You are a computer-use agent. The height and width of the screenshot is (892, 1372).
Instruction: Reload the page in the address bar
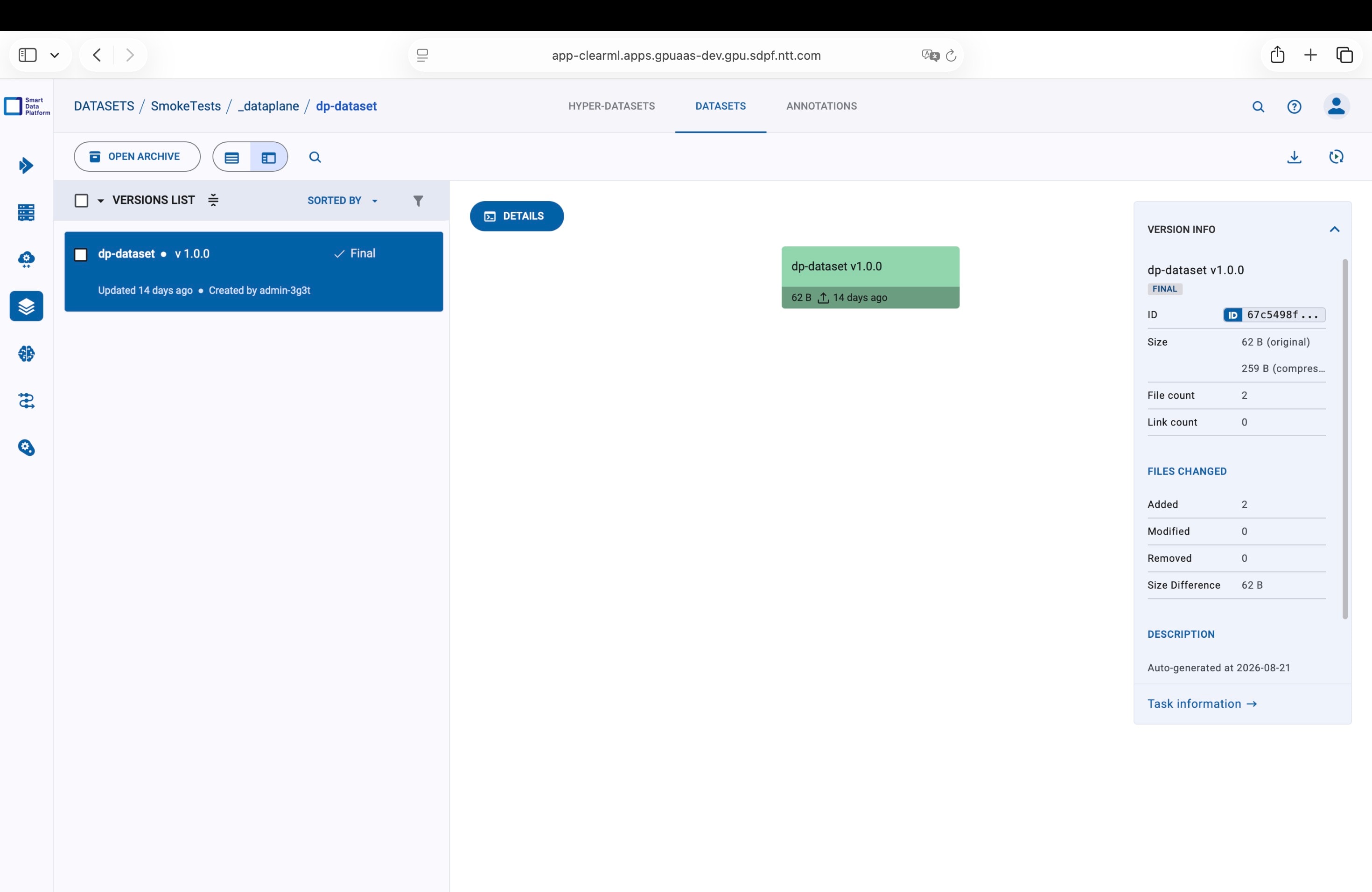pos(951,56)
